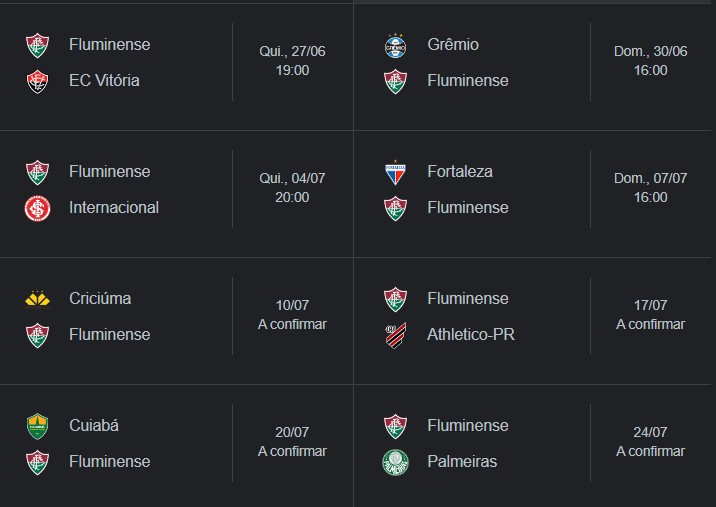Select the Internacional team name
Image resolution: width=716 pixels, height=507 pixels.
coord(114,207)
